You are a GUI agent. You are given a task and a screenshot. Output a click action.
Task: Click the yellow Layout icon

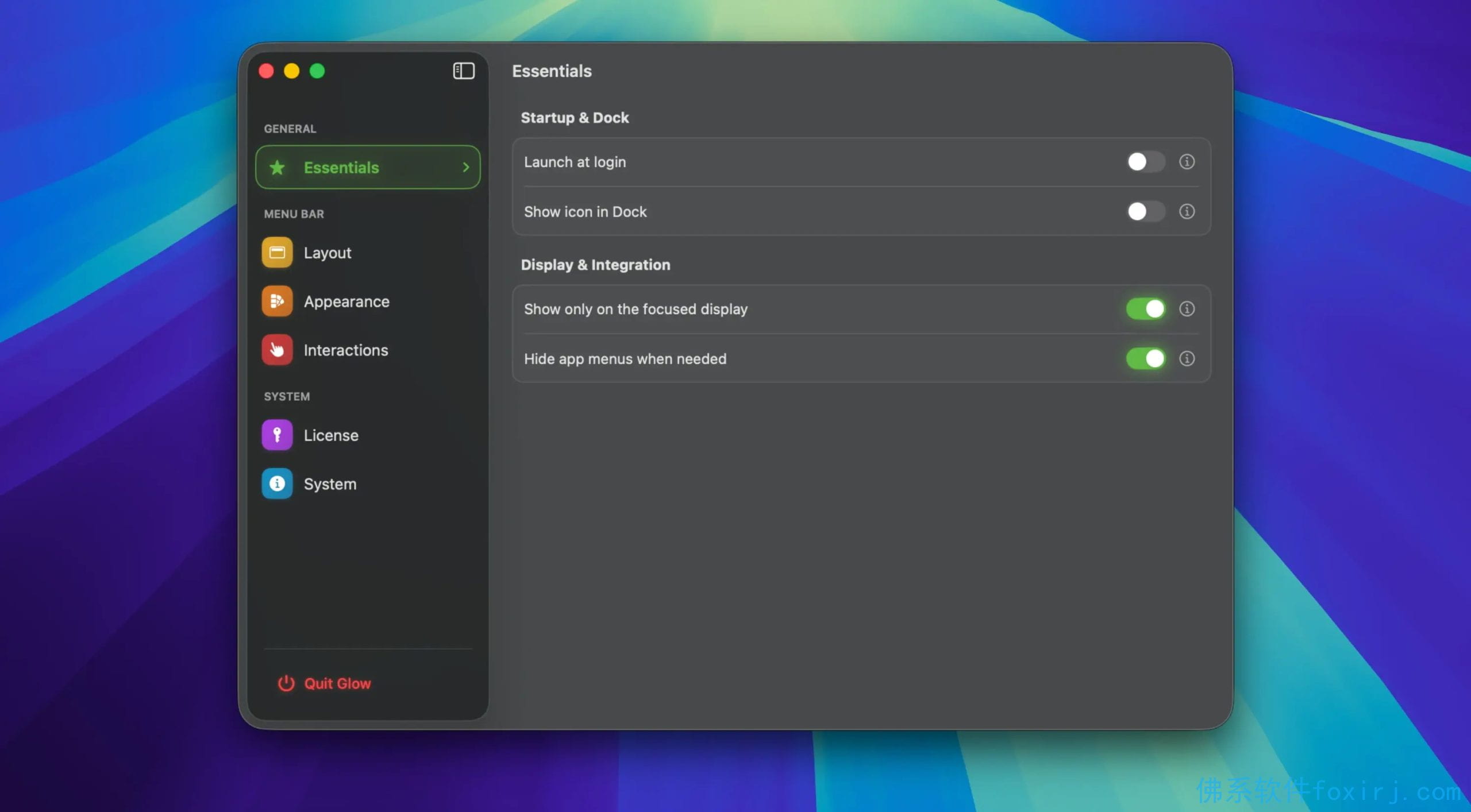click(x=277, y=252)
